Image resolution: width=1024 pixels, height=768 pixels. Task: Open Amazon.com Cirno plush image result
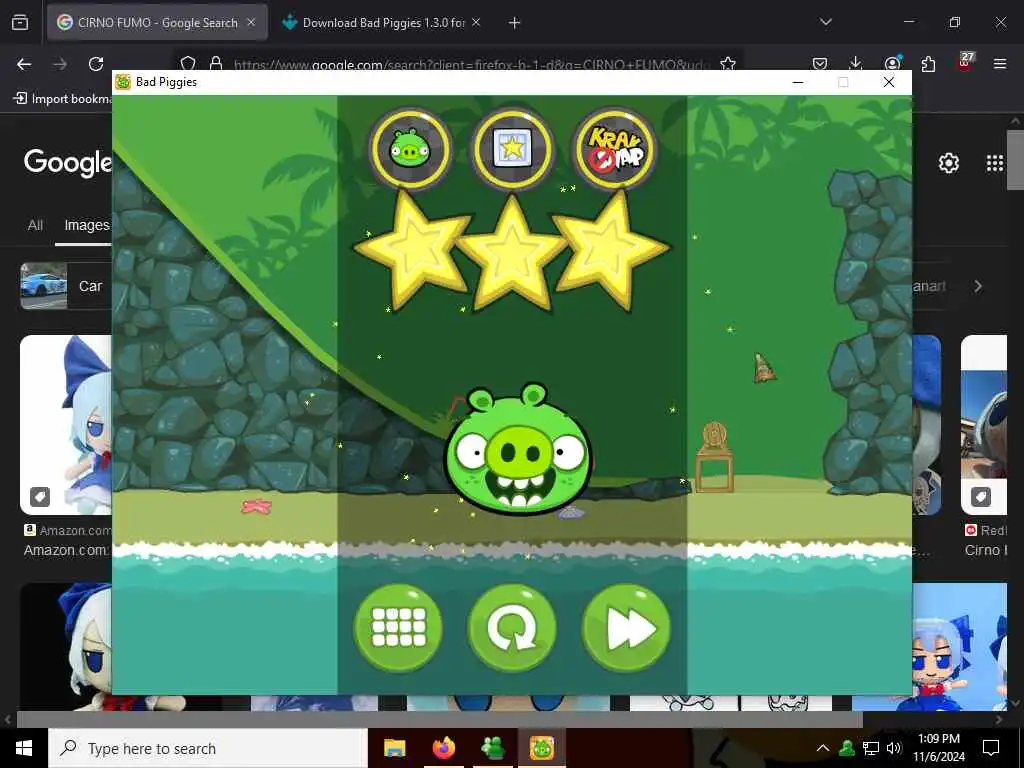coord(66,424)
